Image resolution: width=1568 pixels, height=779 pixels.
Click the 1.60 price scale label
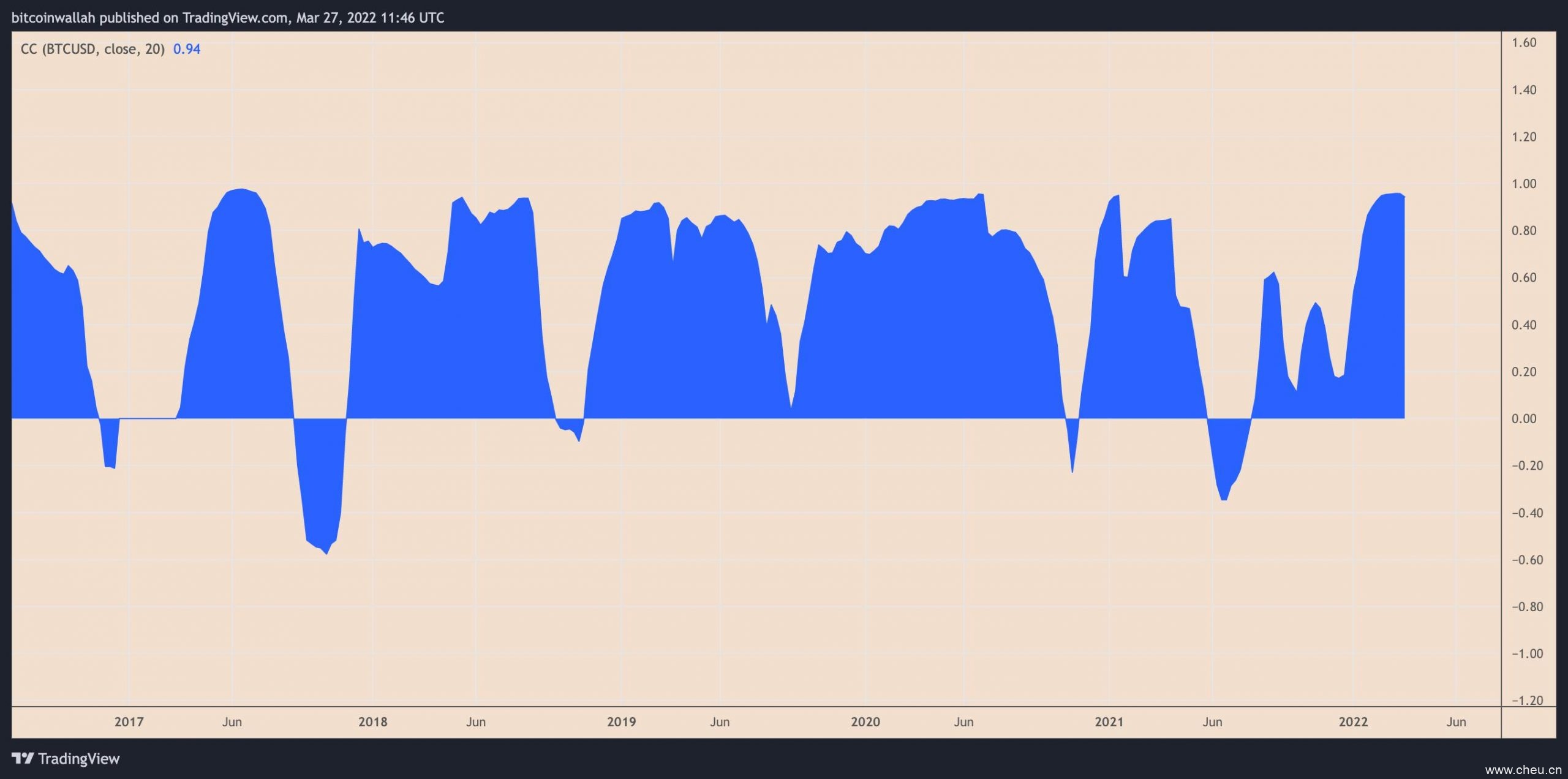pos(1523,43)
